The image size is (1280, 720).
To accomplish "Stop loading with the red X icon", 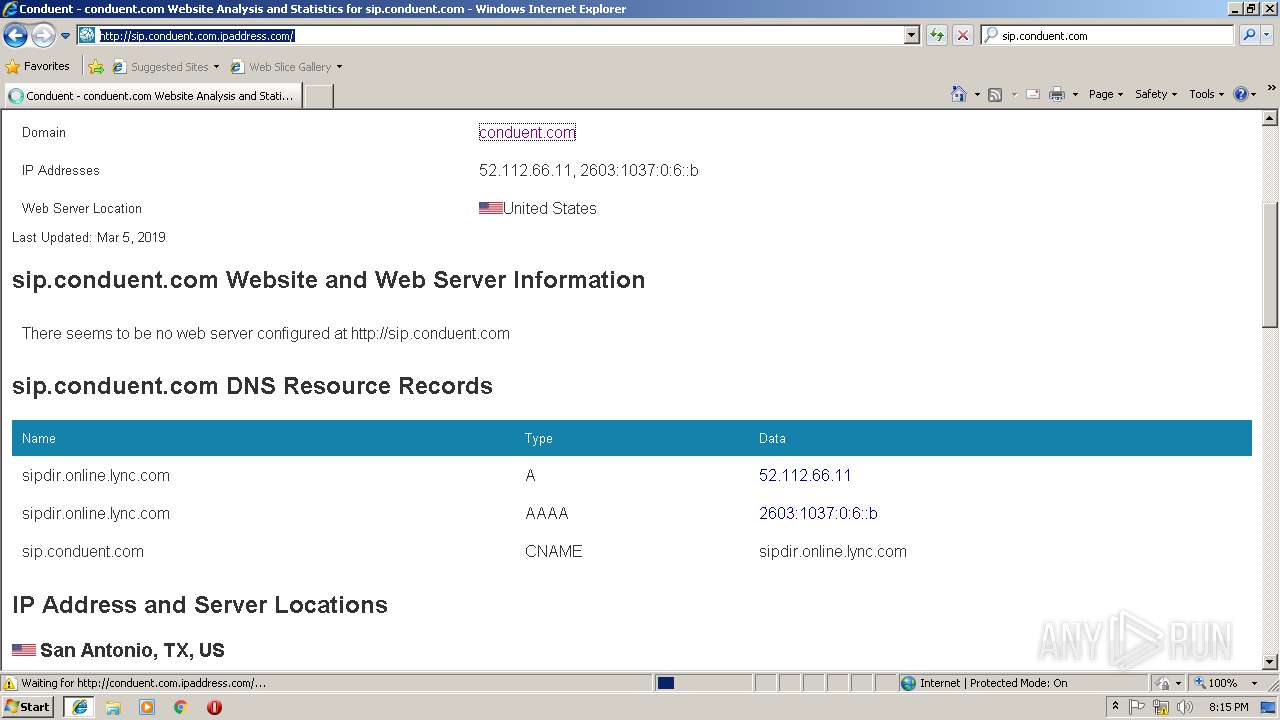I will pyautogui.click(x=963, y=35).
